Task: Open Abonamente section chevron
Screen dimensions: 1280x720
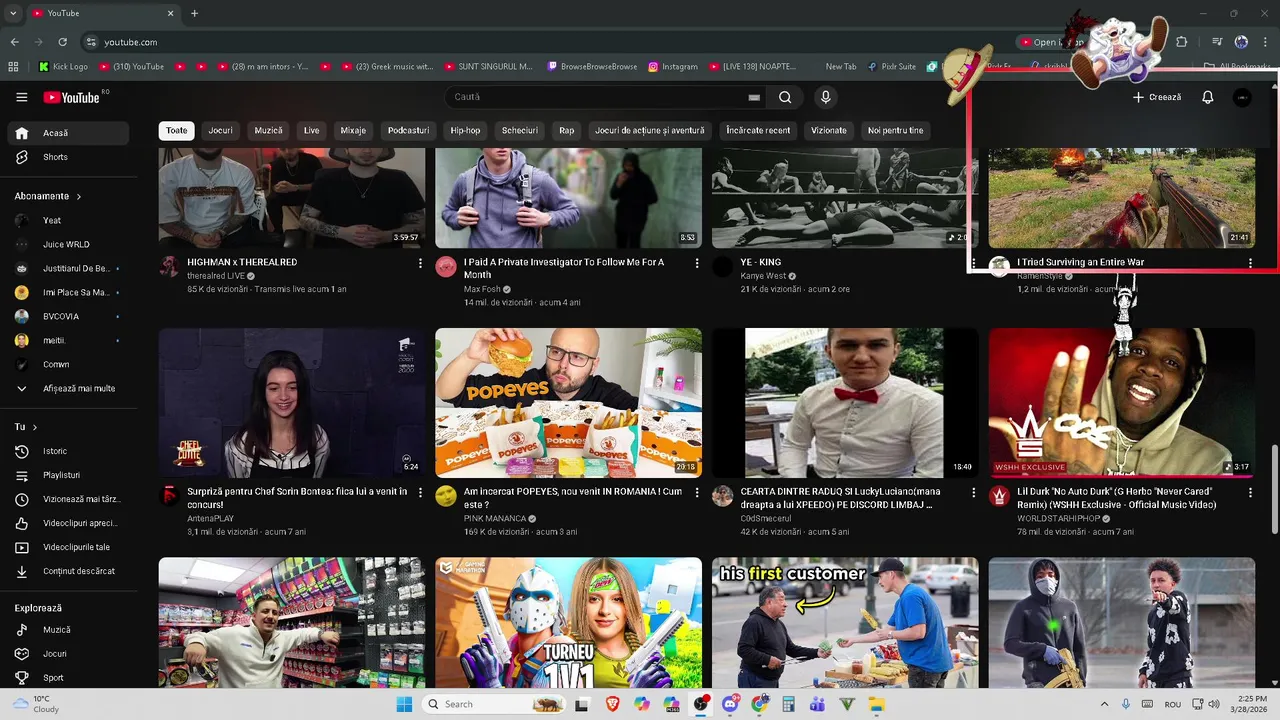Action: (79, 197)
